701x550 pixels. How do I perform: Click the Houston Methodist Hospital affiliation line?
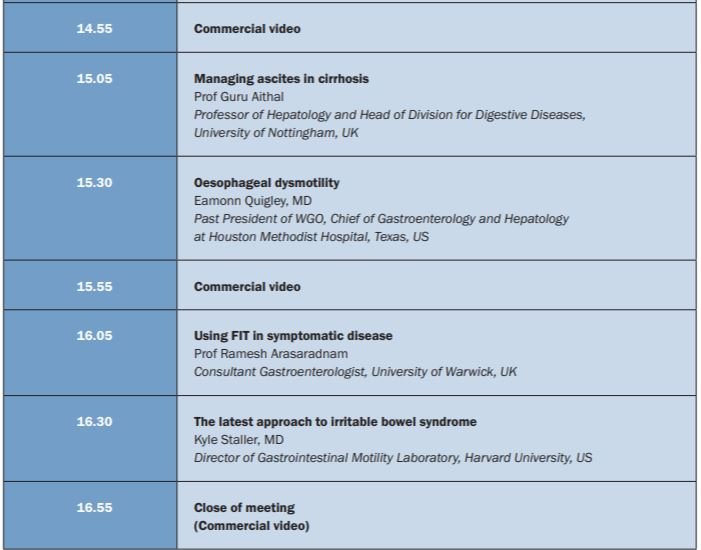click(x=311, y=237)
